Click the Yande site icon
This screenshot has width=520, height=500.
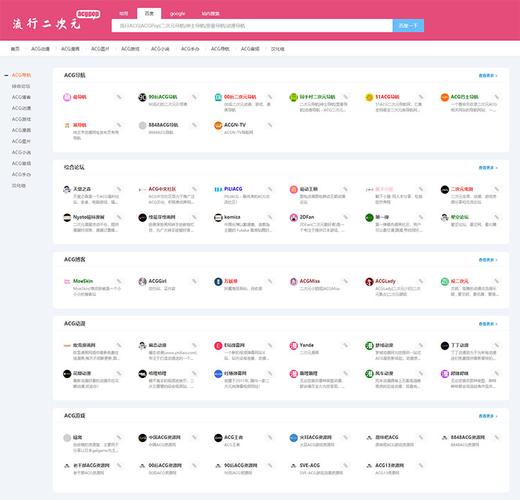[294, 346]
